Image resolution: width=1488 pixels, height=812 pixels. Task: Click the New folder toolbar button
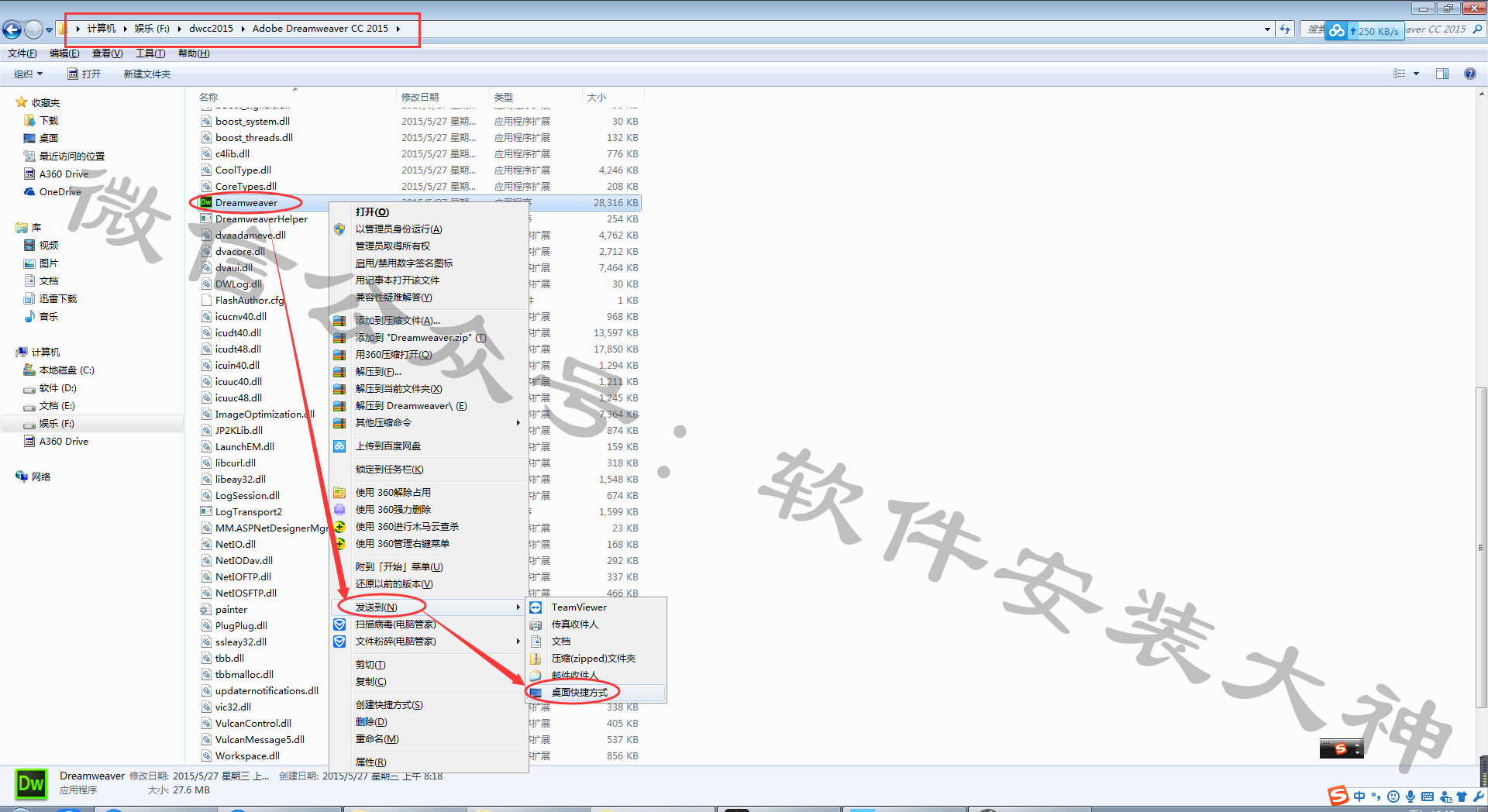click(x=147, y=74)
